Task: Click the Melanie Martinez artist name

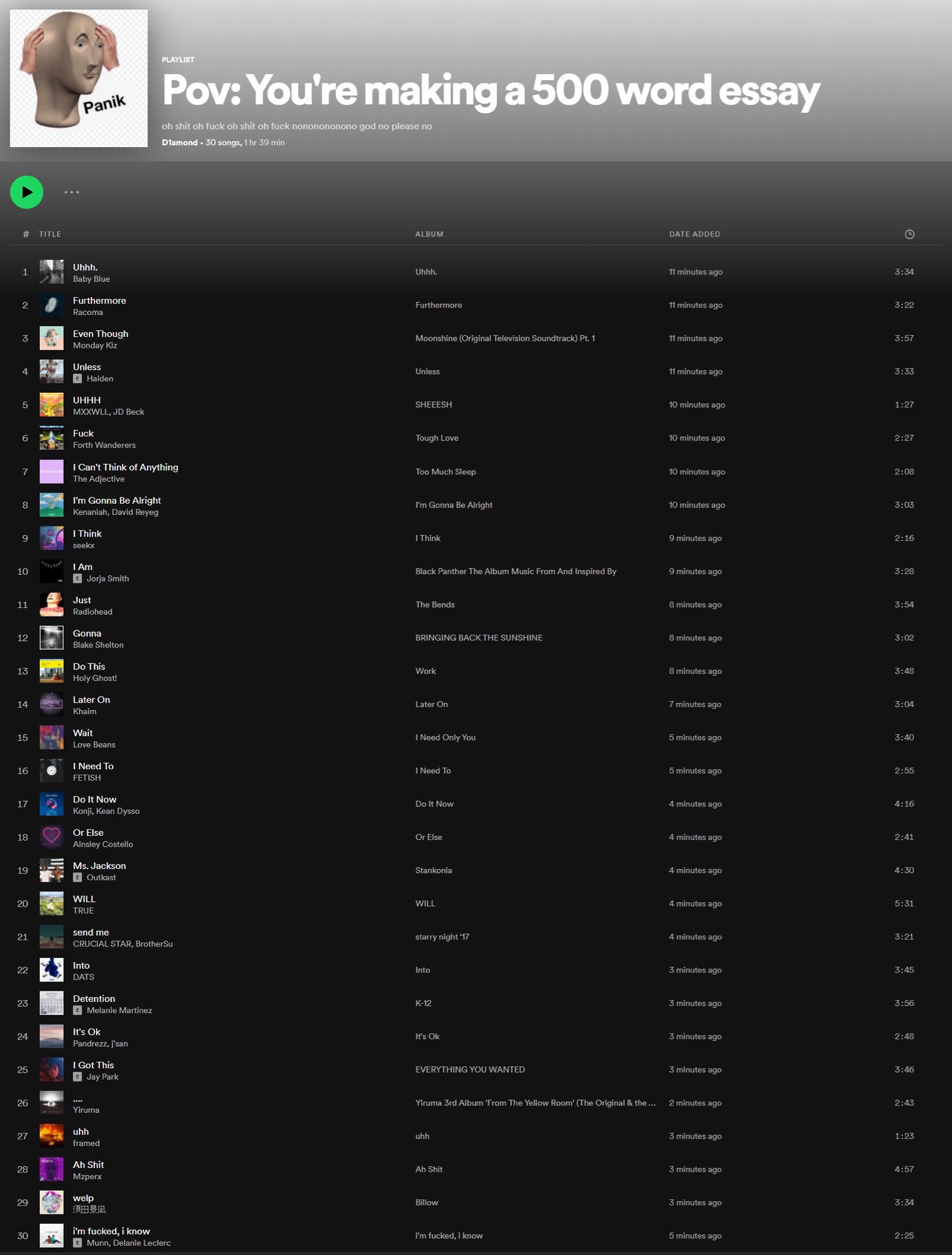Action: [x=119, y=1010]
